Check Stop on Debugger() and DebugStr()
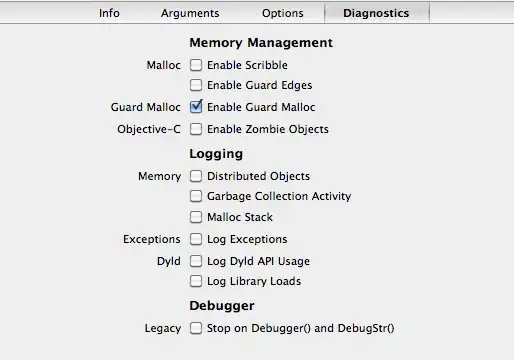This screenshot has height=360, width=514. click(x=196, y=328)
